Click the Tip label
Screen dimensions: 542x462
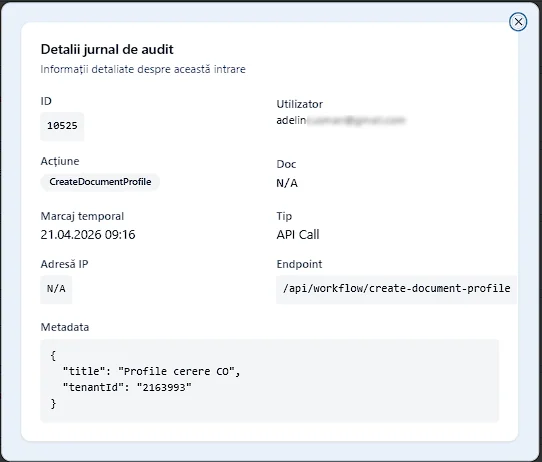(284, 216)
